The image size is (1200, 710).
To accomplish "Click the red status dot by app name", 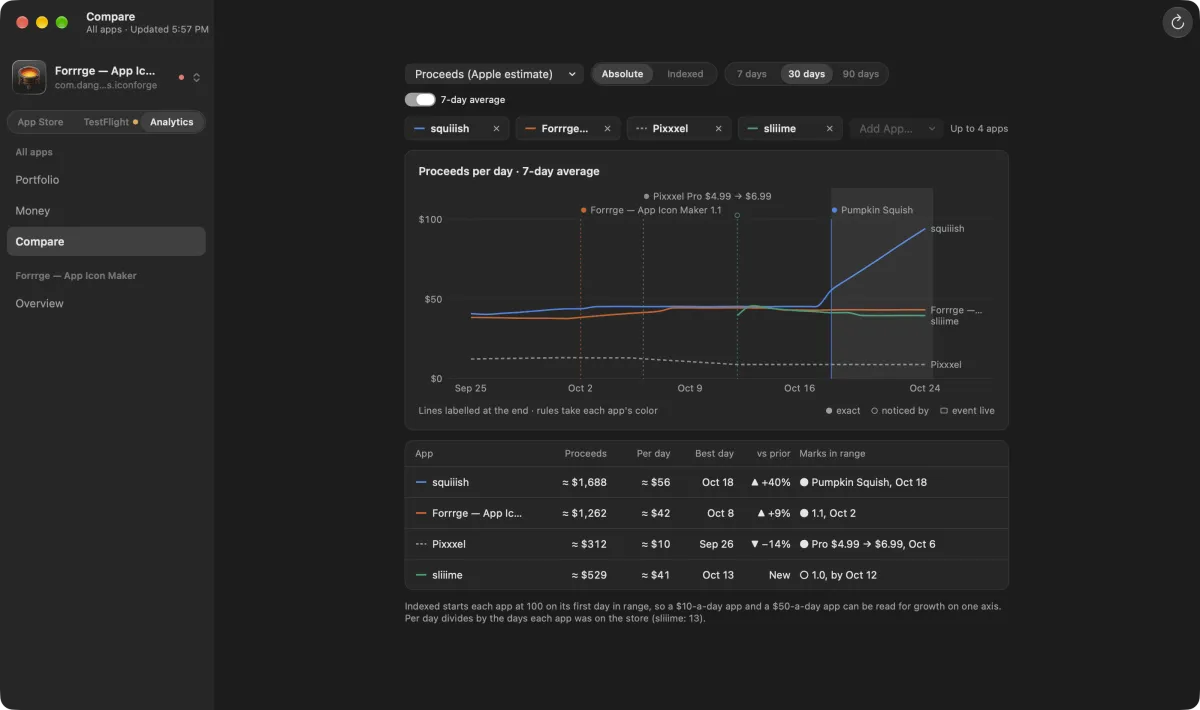I will pos(181,77).
